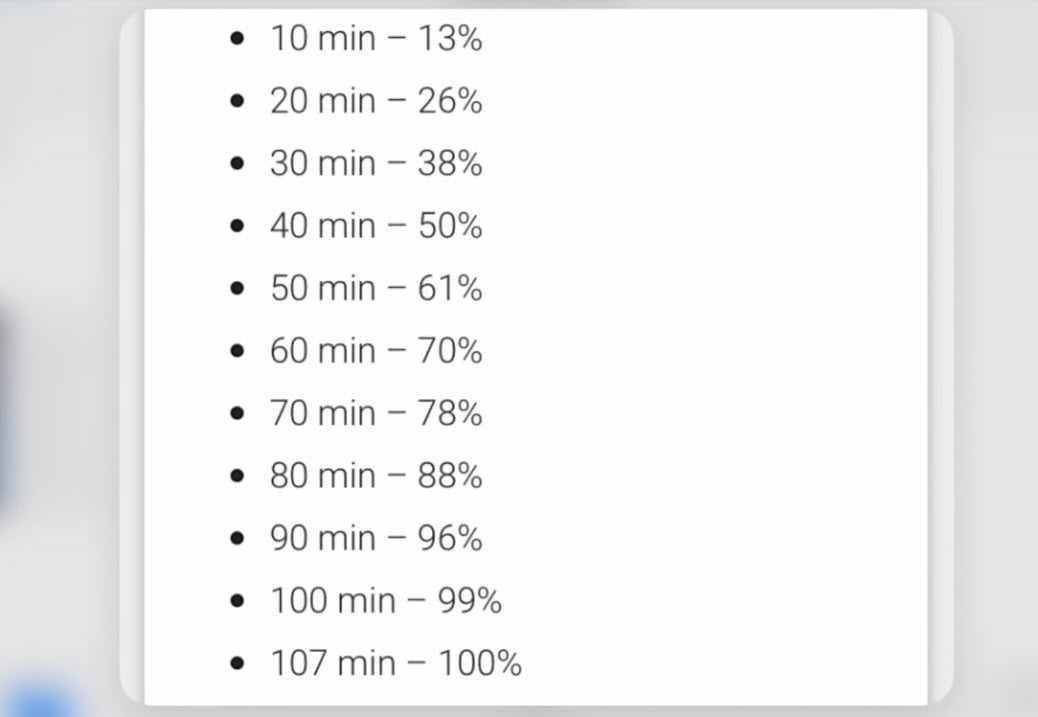Image resolution: width=1038 pixels, height=717 pixels.
Task: Click the "50 min – 61%" list item
Action: pyautogui.click(x=376, y=289)
